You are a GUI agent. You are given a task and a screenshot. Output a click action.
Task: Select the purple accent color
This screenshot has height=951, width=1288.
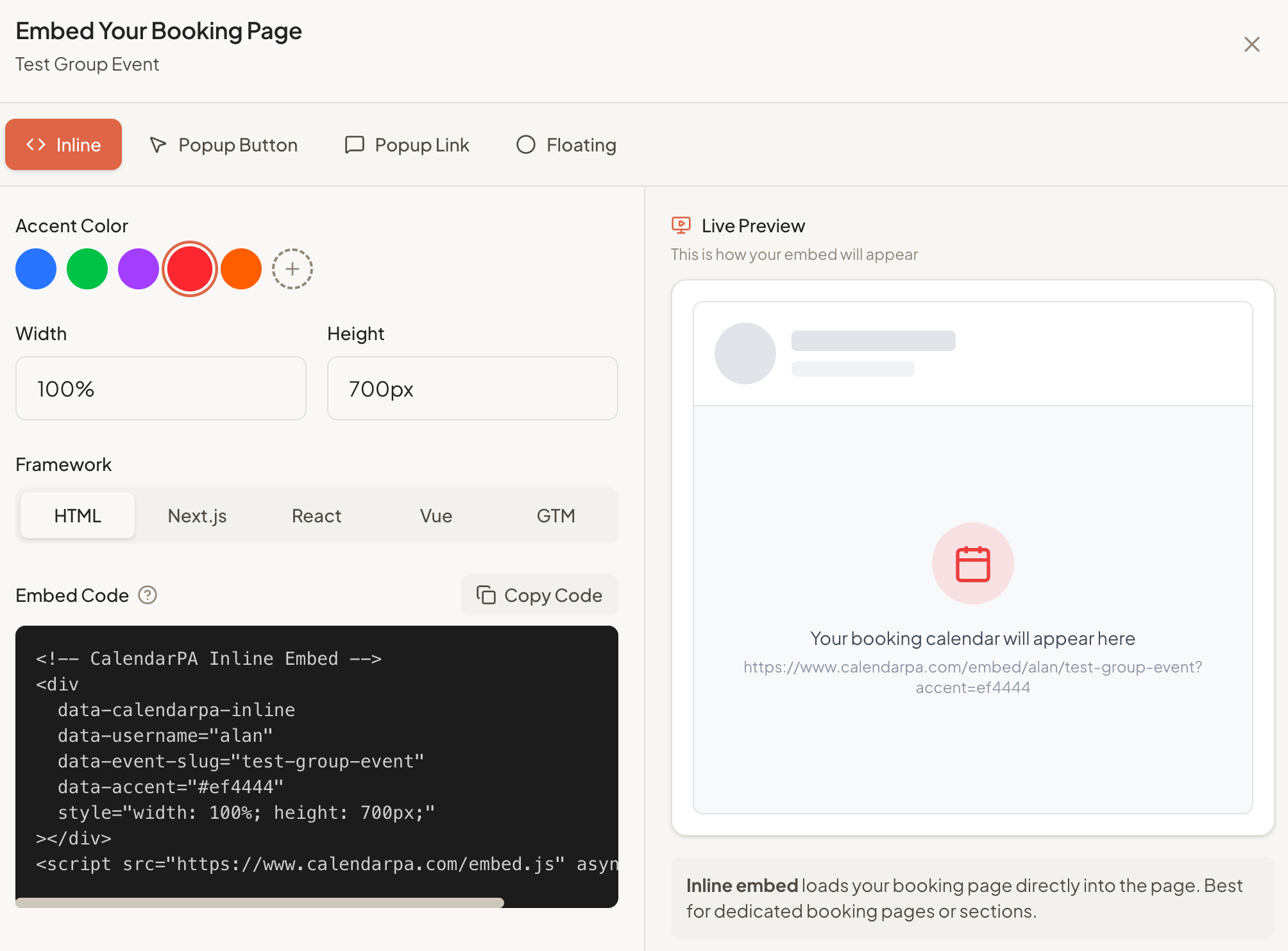[x=138, y=269]
